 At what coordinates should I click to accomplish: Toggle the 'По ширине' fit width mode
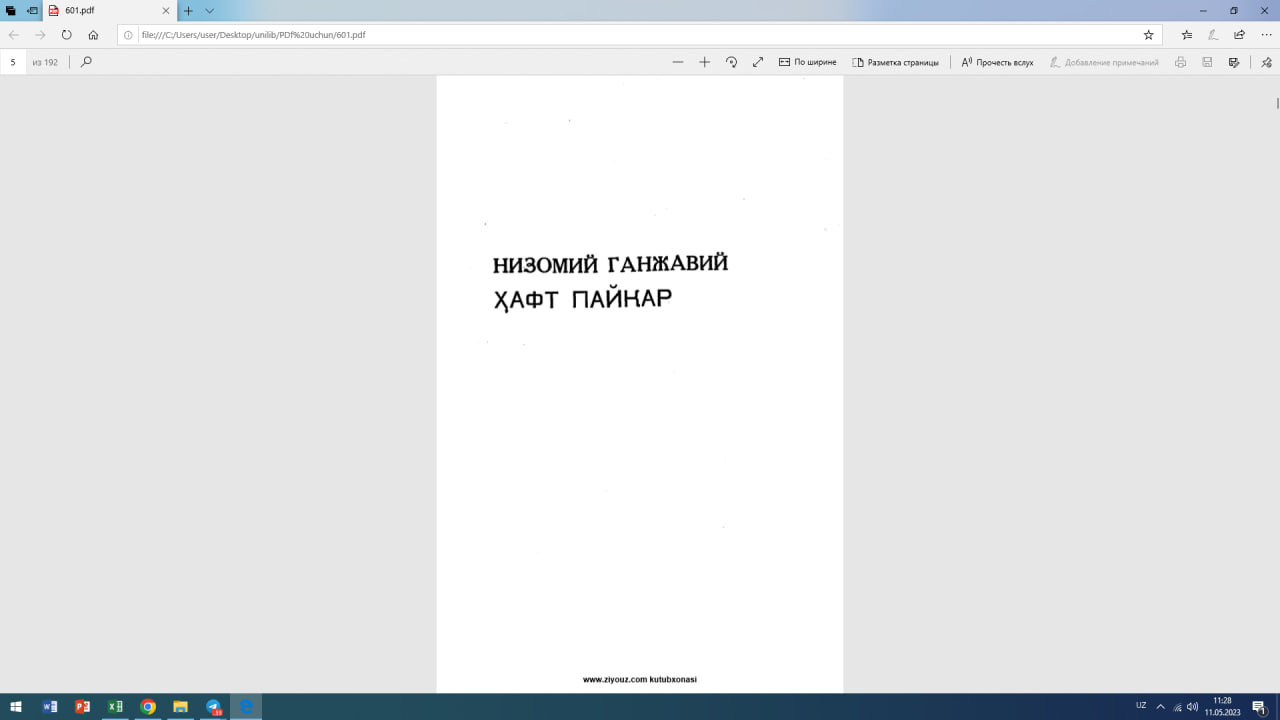pyautogui.click(x=806, y=61)
